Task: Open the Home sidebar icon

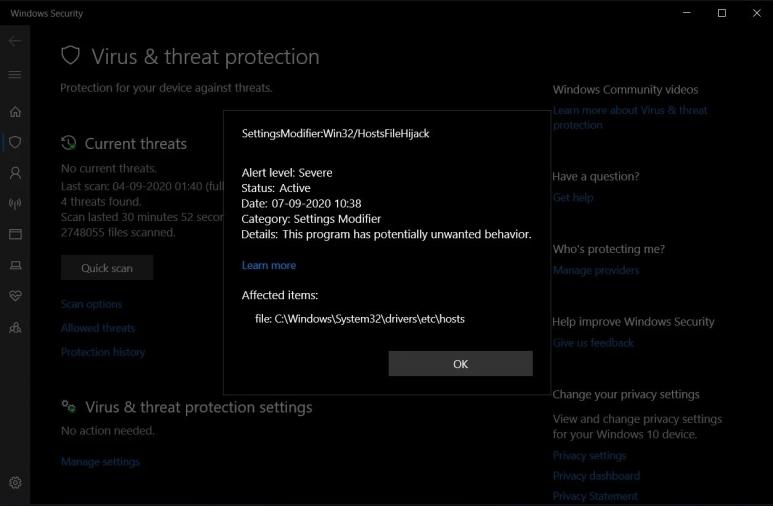Action: click(x=15, y=112)
